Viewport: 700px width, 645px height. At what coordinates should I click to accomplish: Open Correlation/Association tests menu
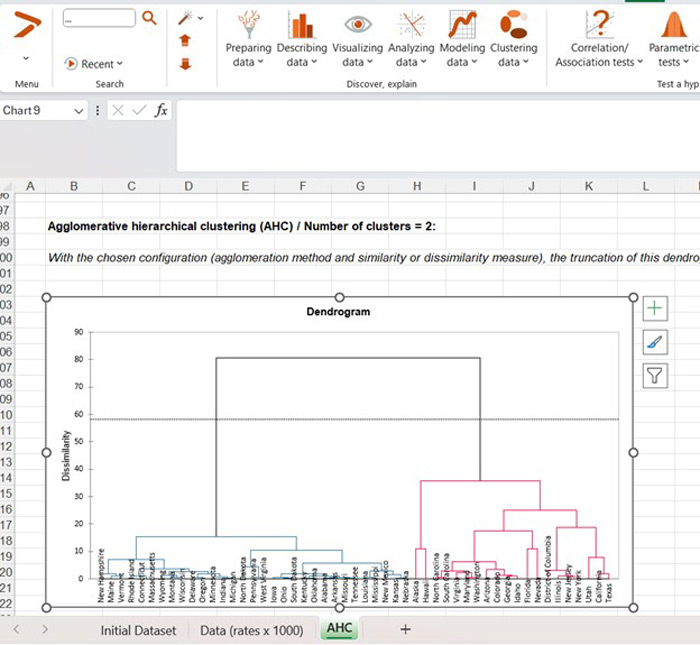[x=599, y=38]
